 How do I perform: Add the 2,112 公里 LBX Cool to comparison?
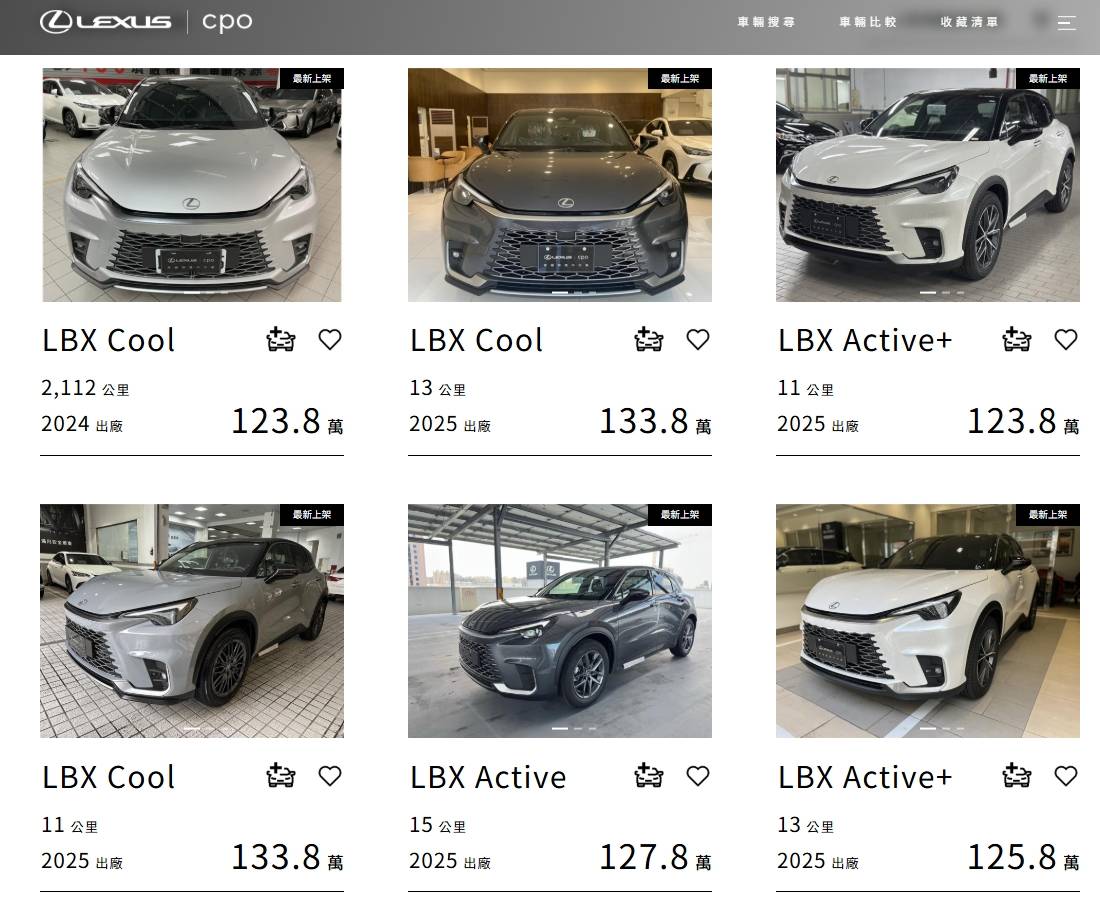click(281, 340)
